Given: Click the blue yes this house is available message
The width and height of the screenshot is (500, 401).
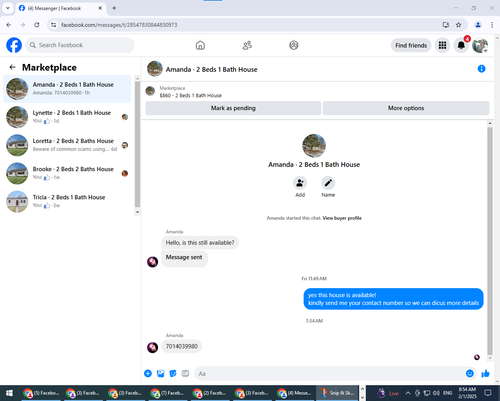Looking at the screenshot, I should 393,299.
